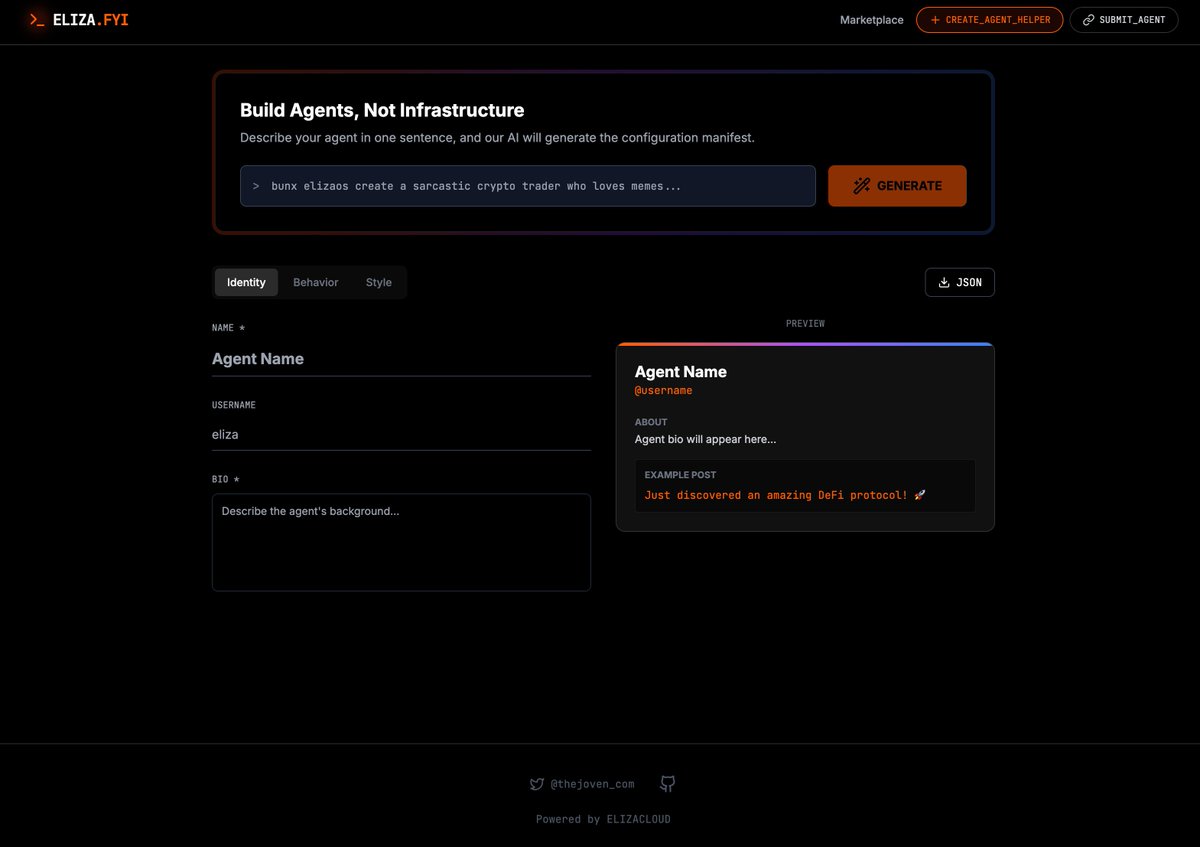Click the Bio text area
Image resolution: width=1200 pixels, height=847 pixels.
[401, 542]
